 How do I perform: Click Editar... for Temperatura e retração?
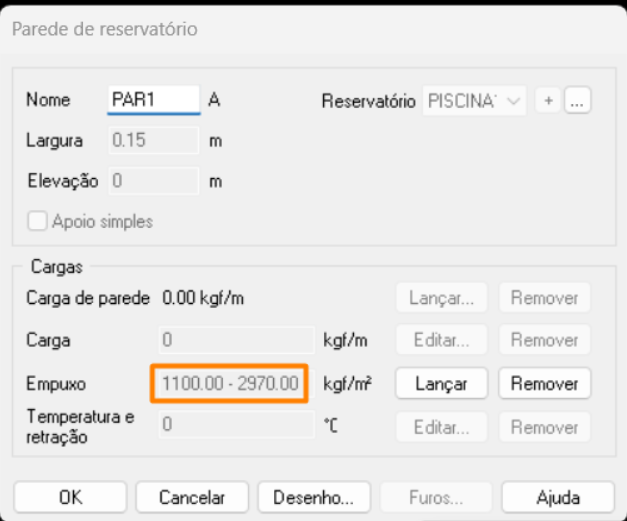pyautogui.click(x=441, y=427)
